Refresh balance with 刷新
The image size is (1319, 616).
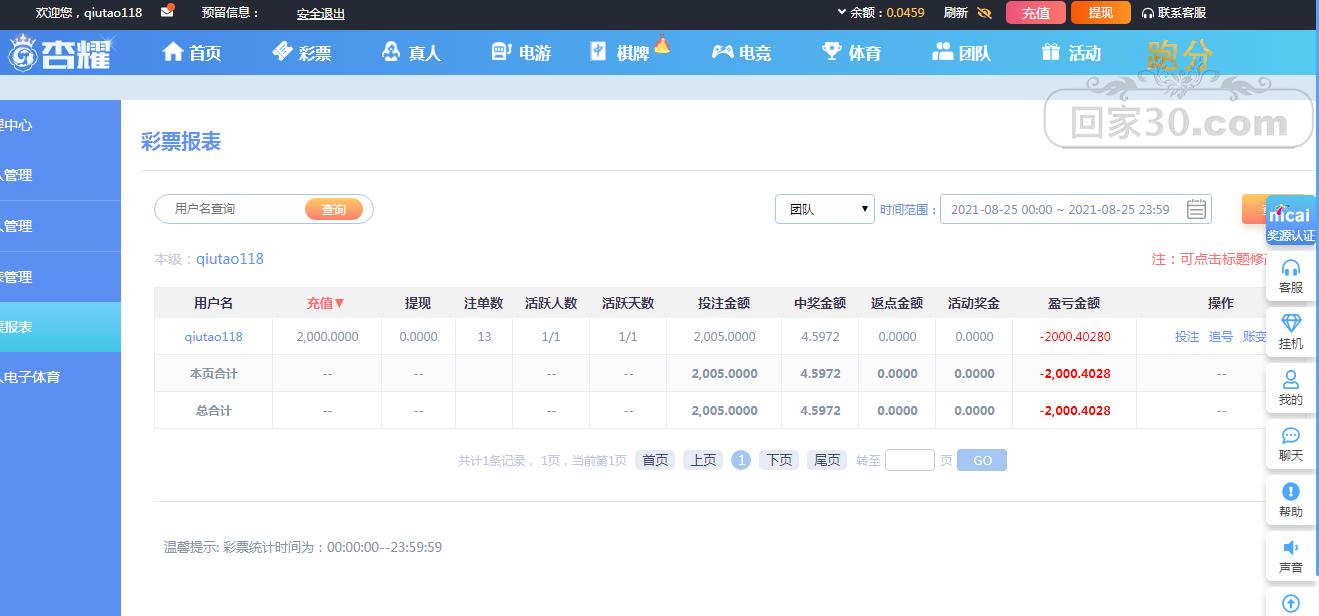coord(955,13)
